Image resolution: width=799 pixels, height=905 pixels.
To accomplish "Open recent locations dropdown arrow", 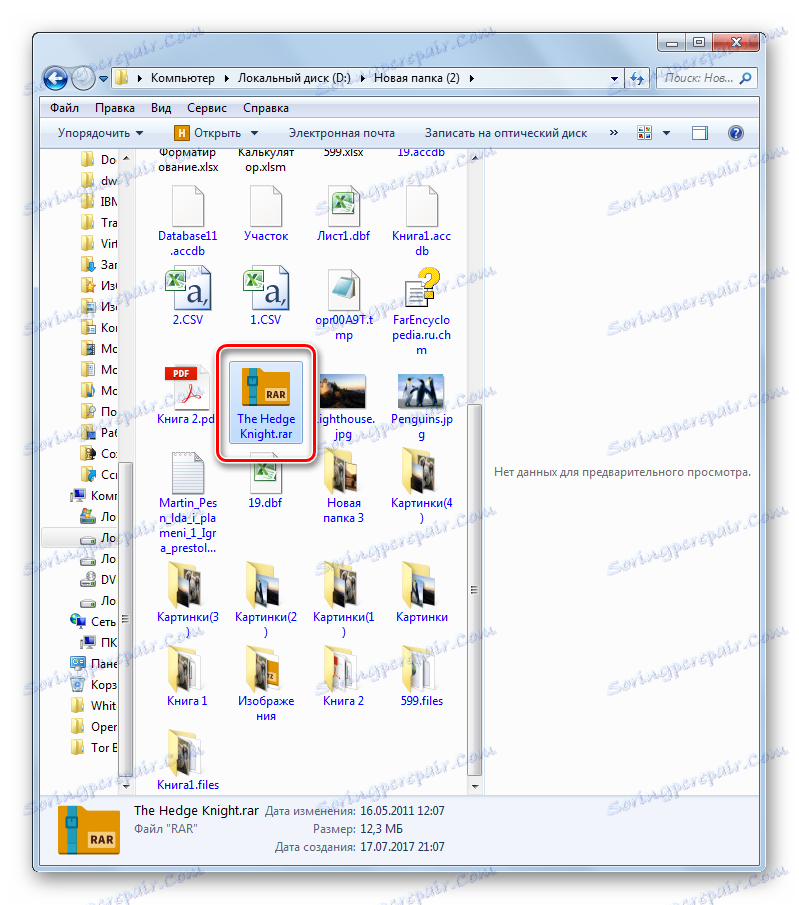I will [x=103, y=78].
